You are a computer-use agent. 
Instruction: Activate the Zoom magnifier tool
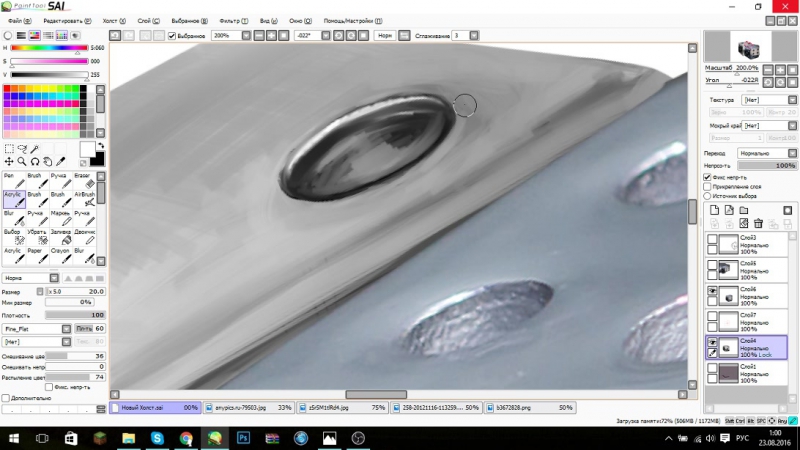(x=22, y=162)
